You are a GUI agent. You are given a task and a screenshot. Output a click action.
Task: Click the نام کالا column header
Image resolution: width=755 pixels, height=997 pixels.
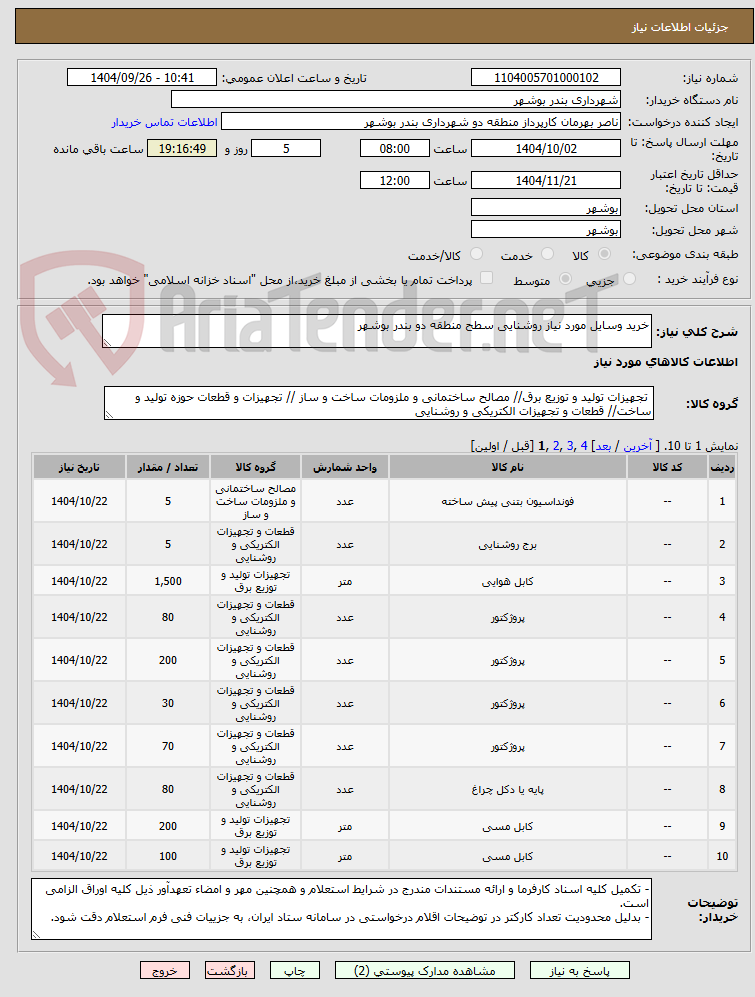pos(508,467)
